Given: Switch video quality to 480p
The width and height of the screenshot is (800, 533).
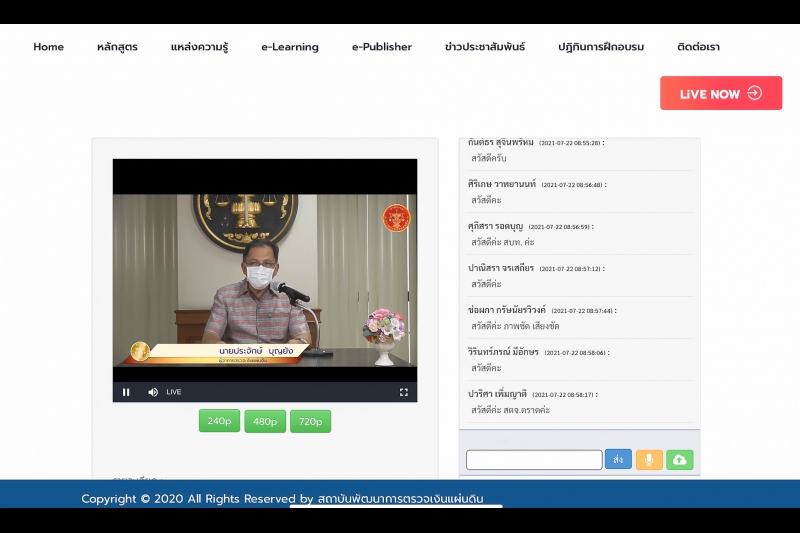Looking at the screenshot, I should 265,422.
